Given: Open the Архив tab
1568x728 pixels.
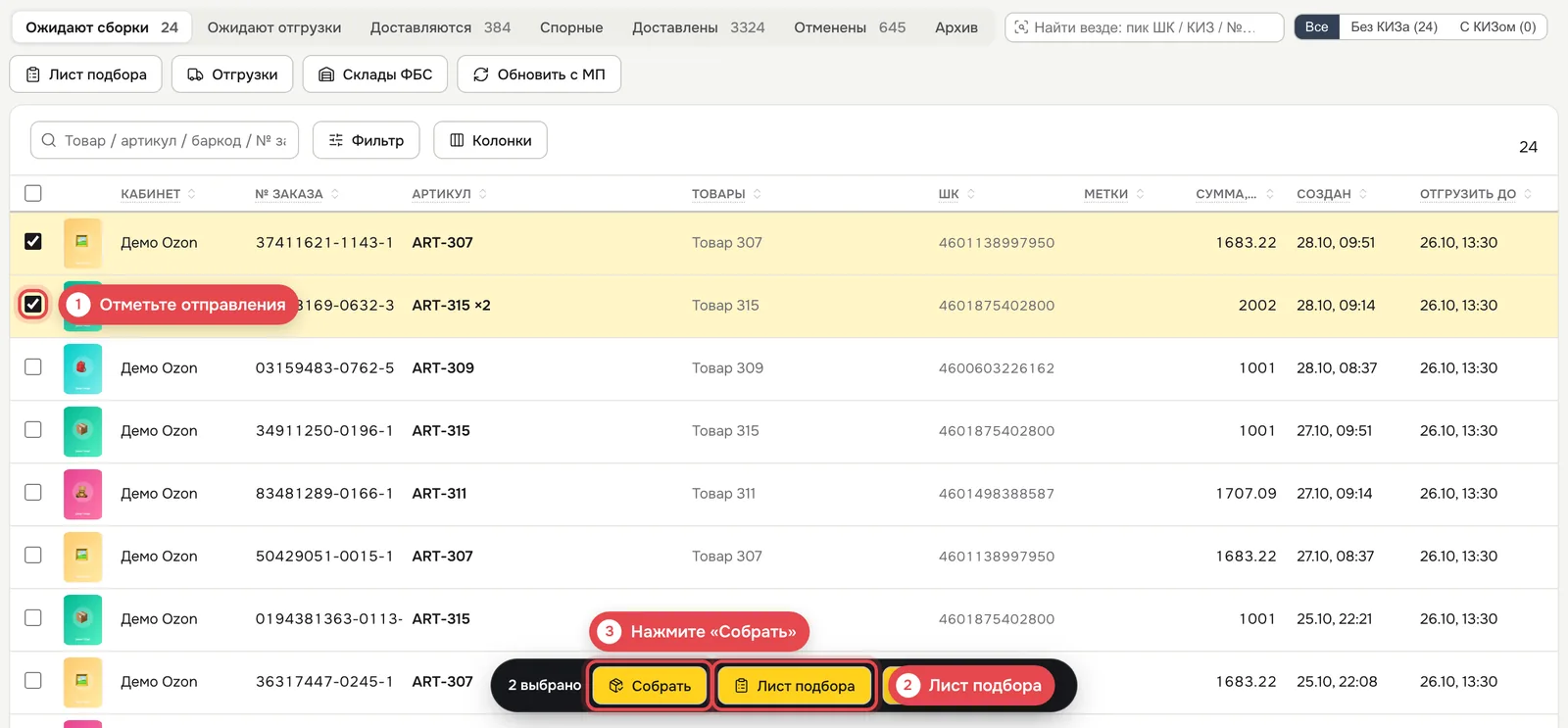Looking at the screenshot, I should [956, 27].
